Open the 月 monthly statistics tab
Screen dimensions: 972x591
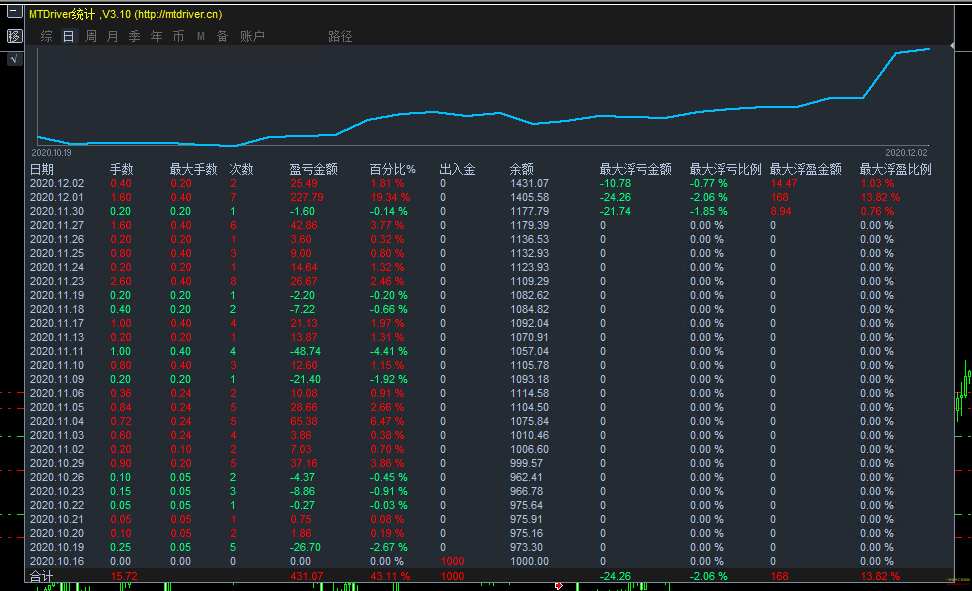(x=112, y=37)
